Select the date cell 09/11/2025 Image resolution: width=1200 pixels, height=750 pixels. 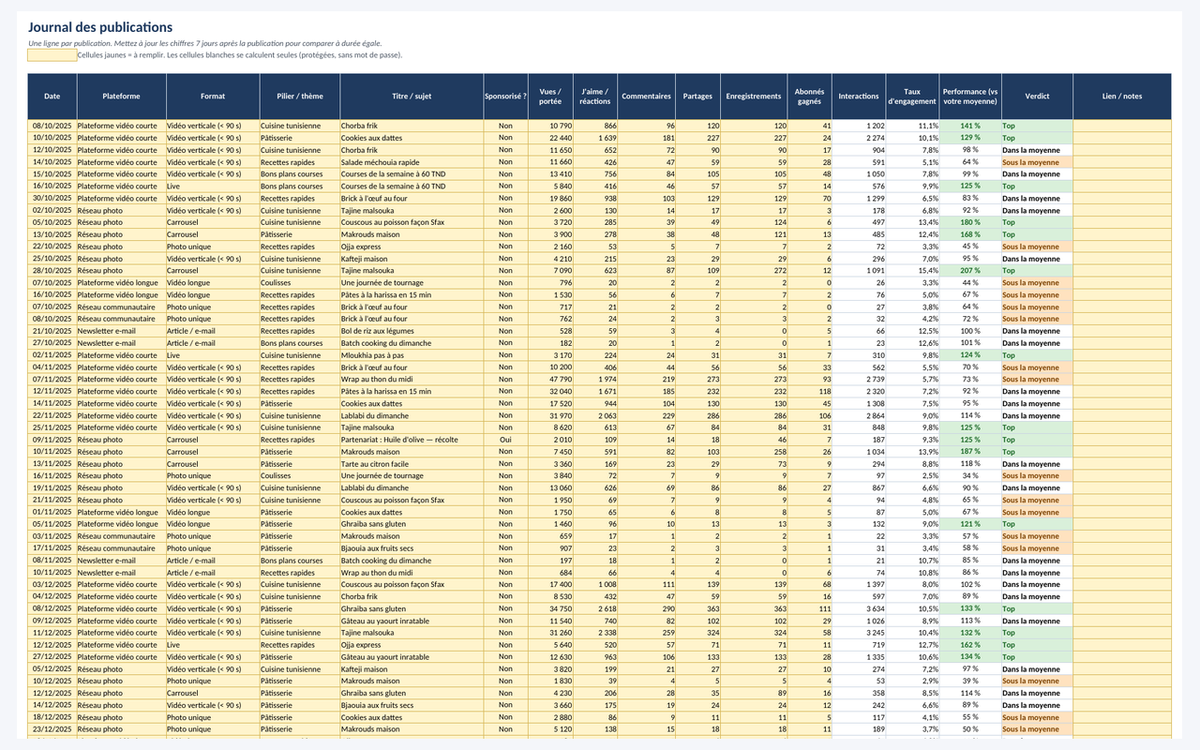pyautogui.click(x=52, y=439)
